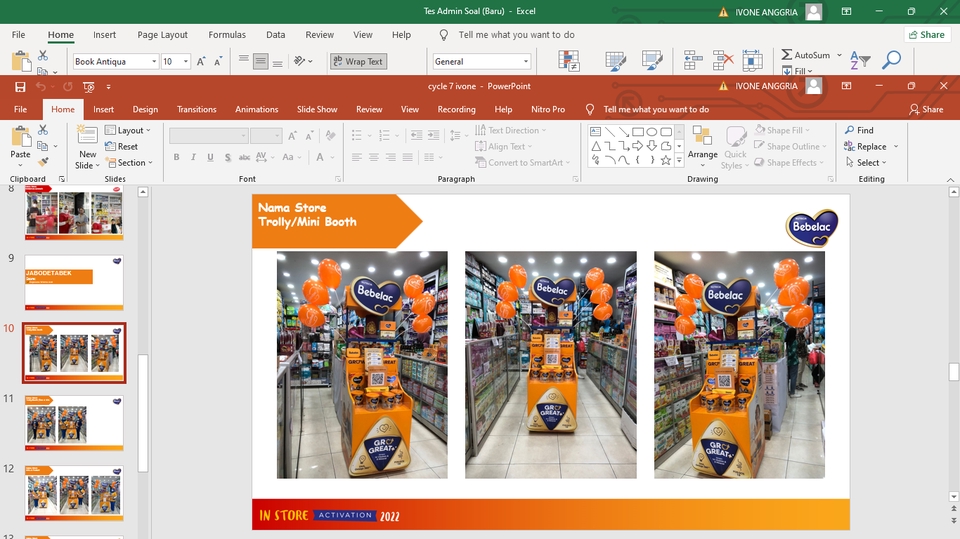Toggle Underline formatting in PowerPoint
The image size is (960, 539).
pyautogui.click(x=211, y=157)
